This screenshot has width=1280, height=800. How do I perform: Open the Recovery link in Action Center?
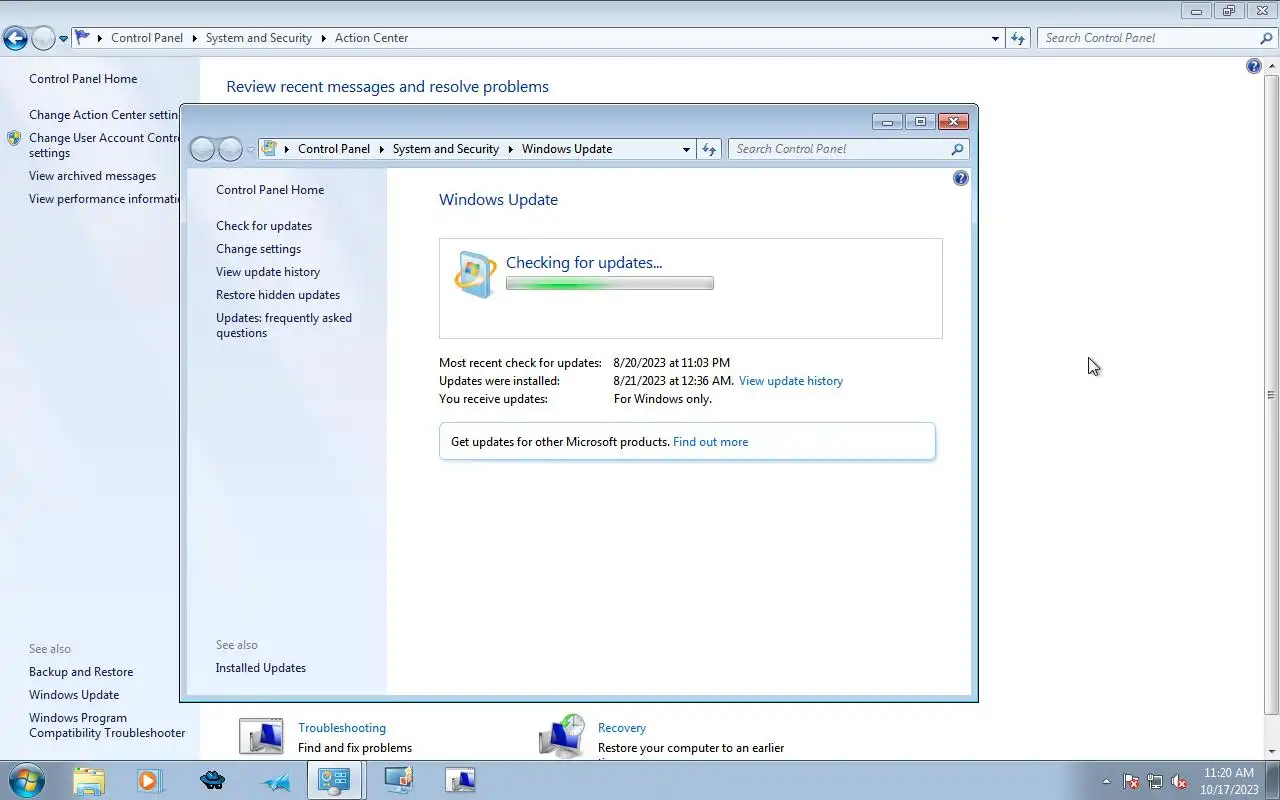pos(622,728)
